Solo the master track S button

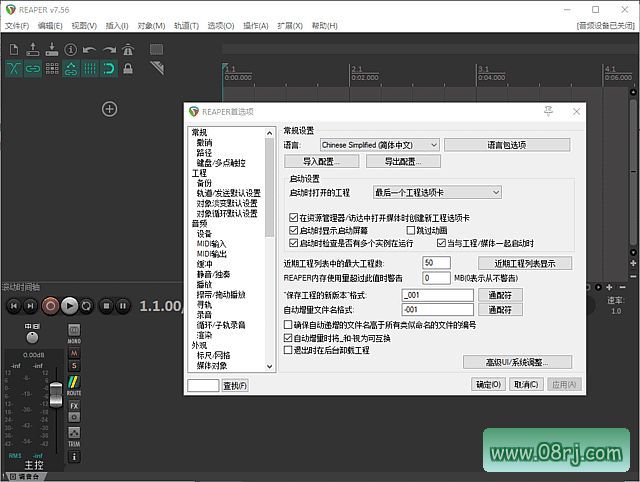[x=74, y=365]
